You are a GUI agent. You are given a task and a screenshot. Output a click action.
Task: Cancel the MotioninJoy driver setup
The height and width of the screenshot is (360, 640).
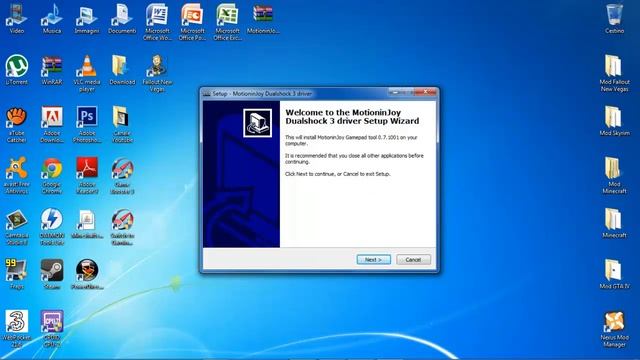pos(413,260)
